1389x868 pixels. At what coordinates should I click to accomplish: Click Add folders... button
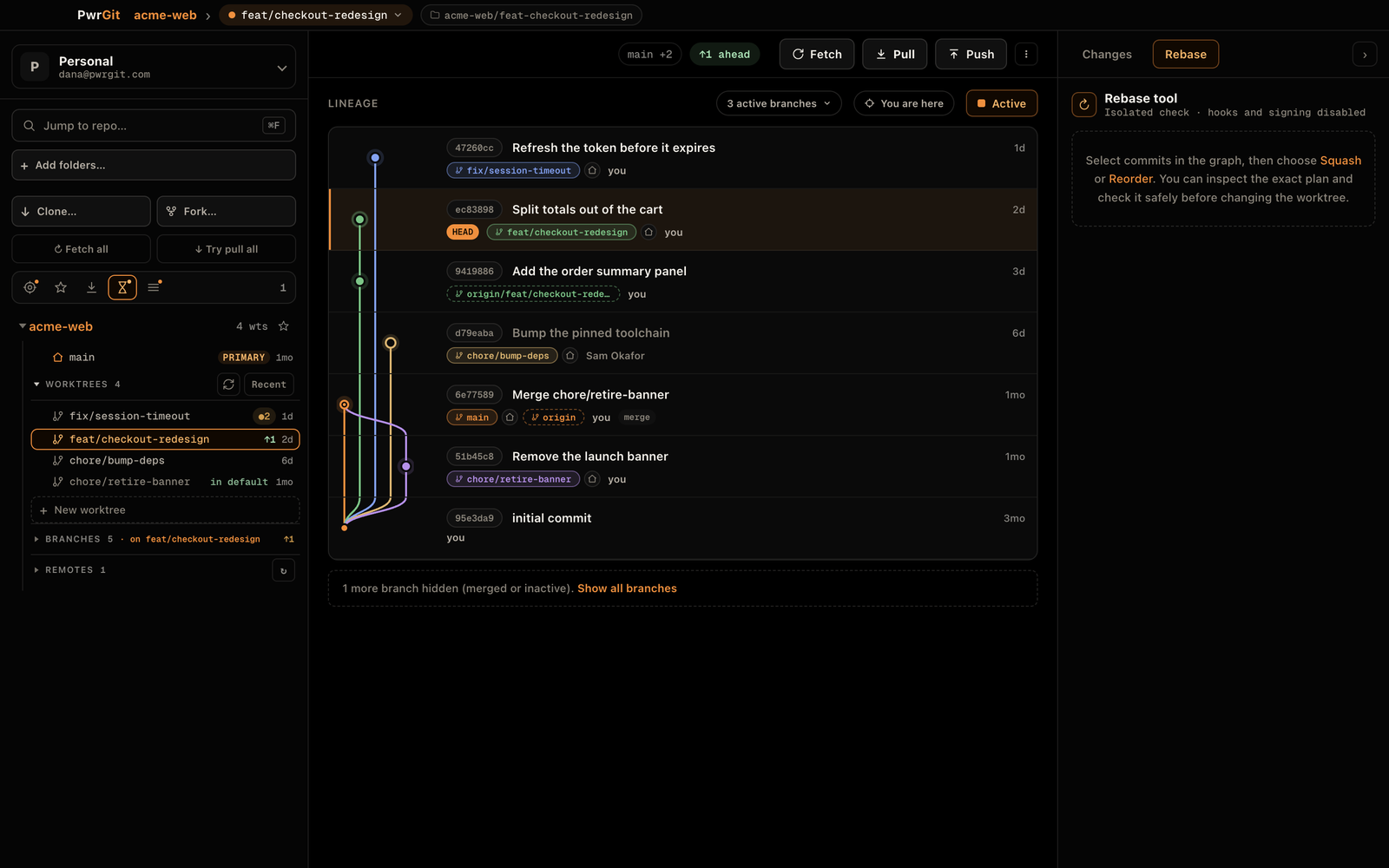pos(154,165)
